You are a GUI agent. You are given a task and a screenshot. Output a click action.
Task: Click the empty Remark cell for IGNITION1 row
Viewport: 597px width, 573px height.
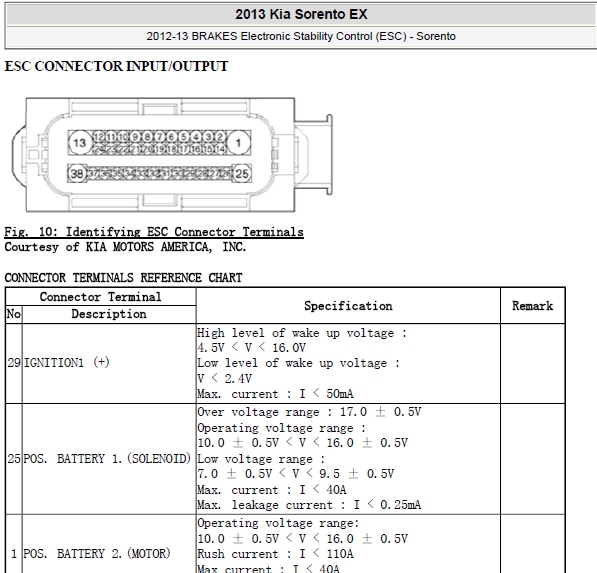point(533,364)
